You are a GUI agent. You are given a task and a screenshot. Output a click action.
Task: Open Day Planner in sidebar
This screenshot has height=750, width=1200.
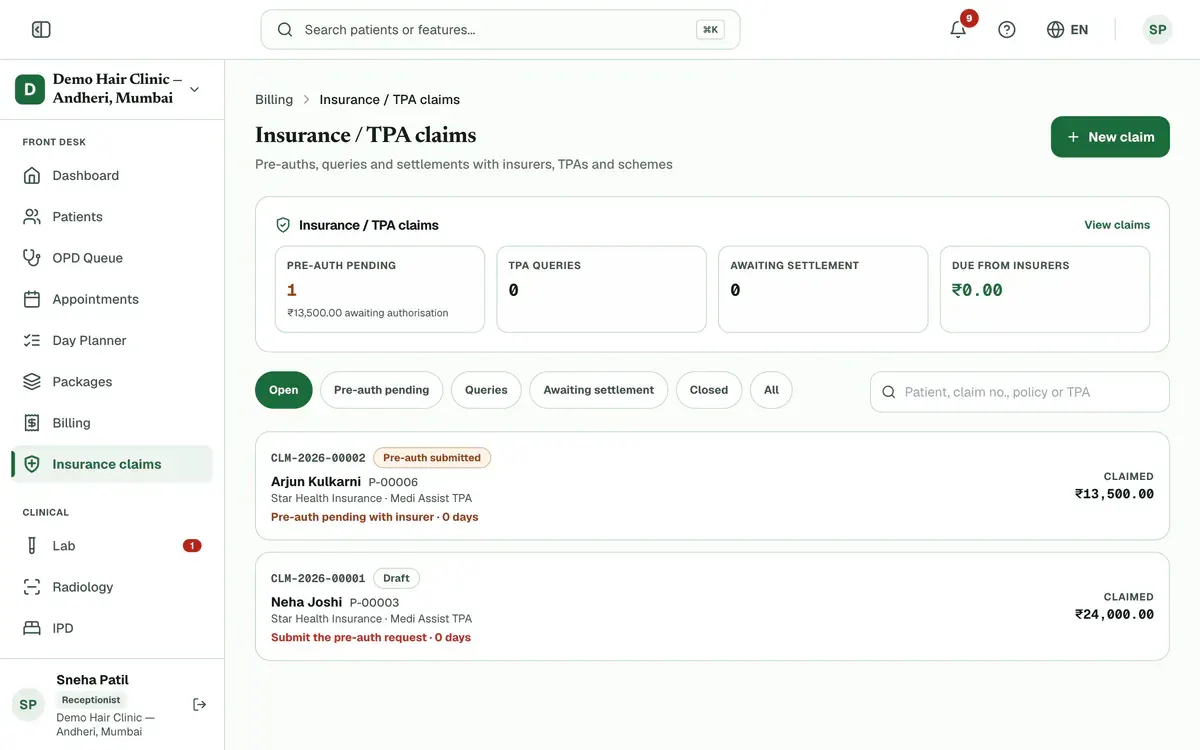112,340
